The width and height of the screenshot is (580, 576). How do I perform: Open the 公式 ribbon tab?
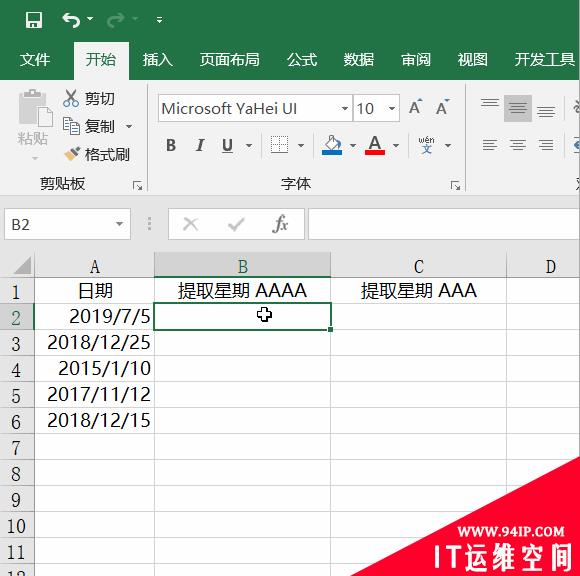(x=302, y=60)
